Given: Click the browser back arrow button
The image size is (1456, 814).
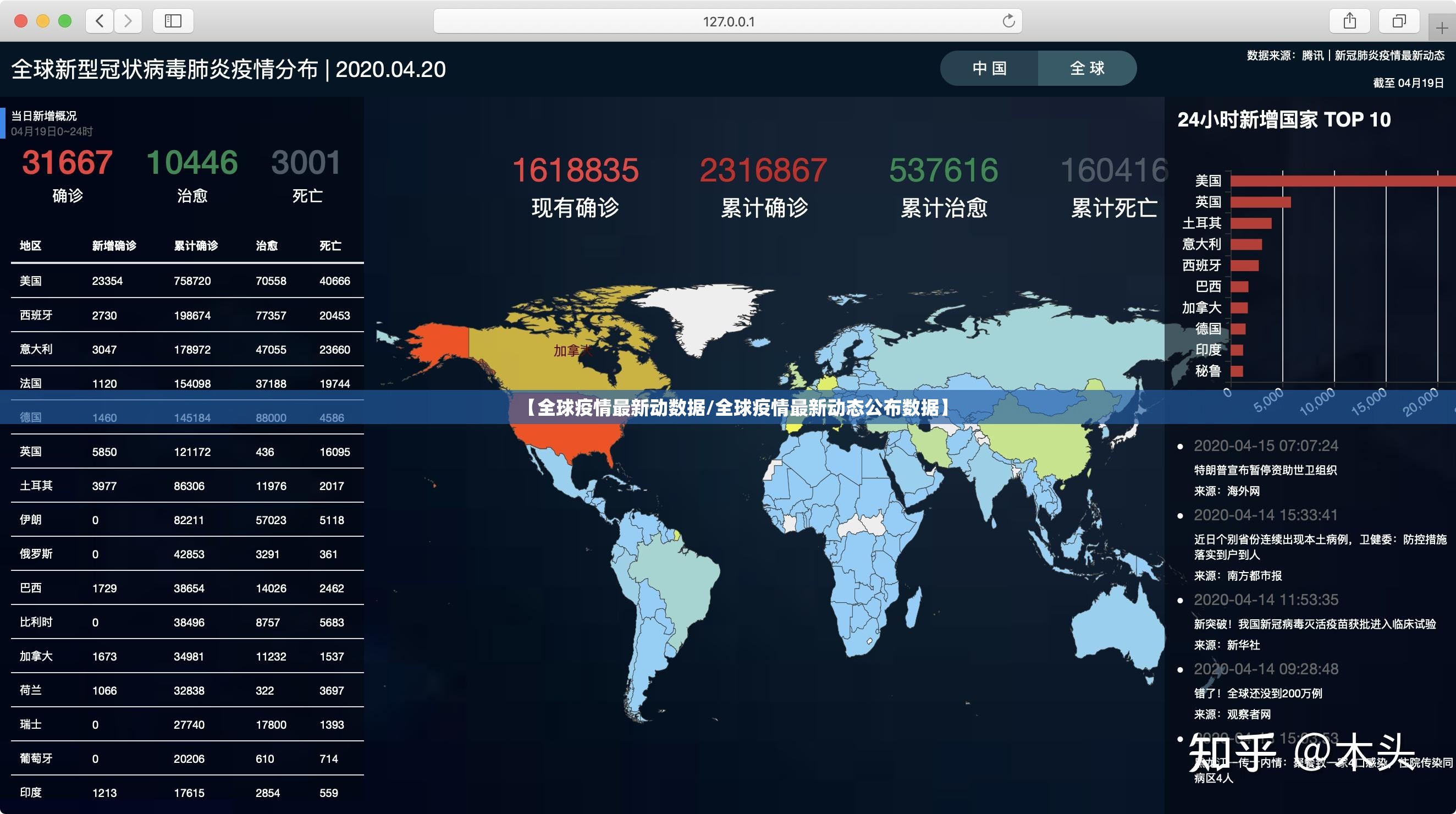Looking at the screenshot, I should 100,21.
